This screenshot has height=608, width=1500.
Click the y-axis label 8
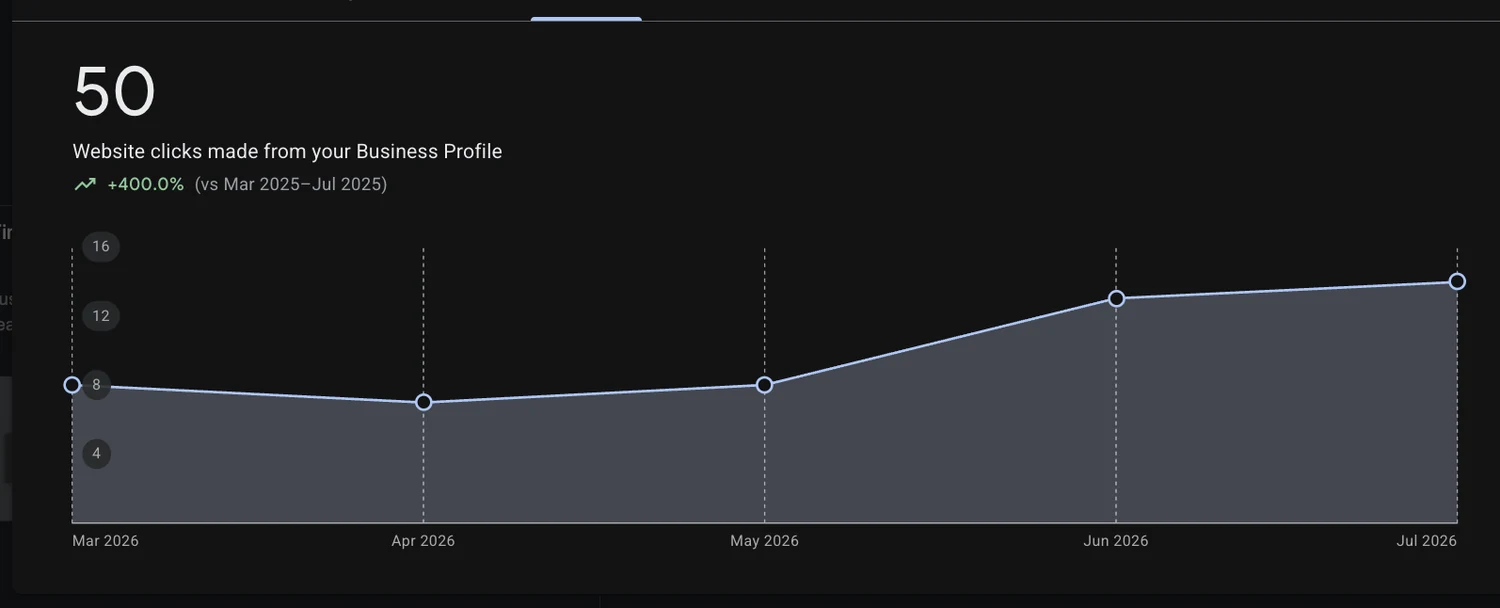point(97,385)
